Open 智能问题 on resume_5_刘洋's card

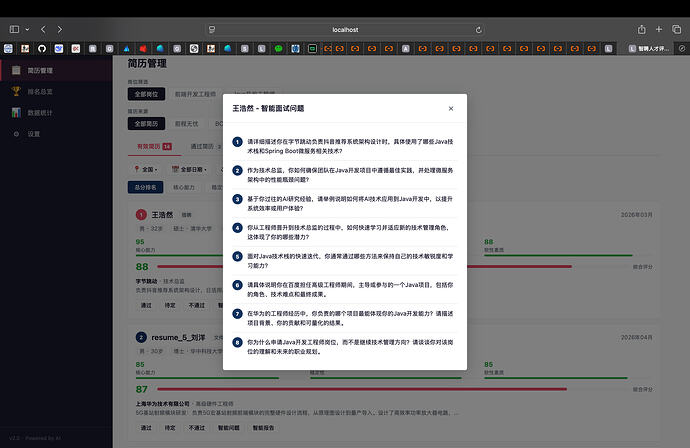tap(229, 428)
